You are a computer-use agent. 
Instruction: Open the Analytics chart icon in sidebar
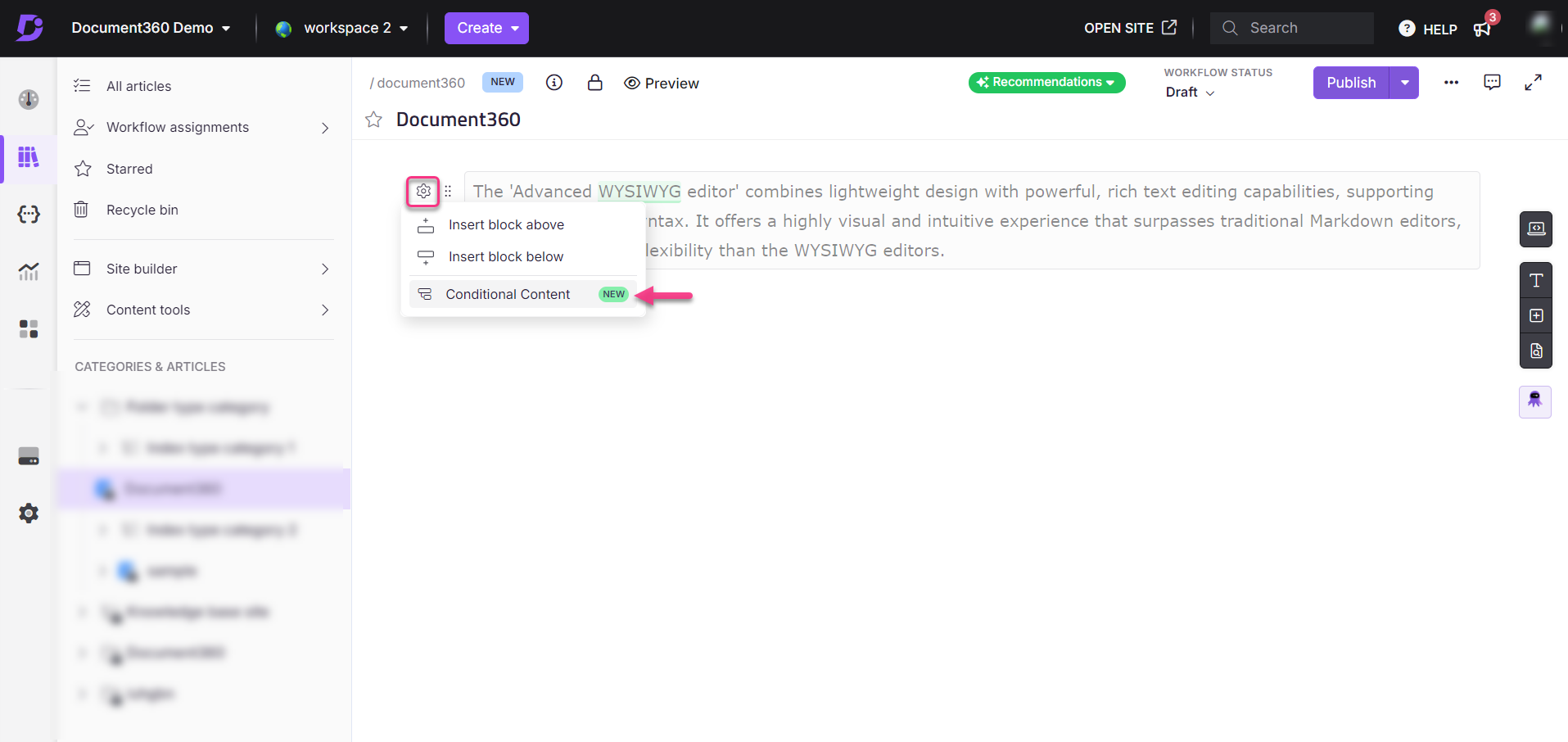(29, 271)
